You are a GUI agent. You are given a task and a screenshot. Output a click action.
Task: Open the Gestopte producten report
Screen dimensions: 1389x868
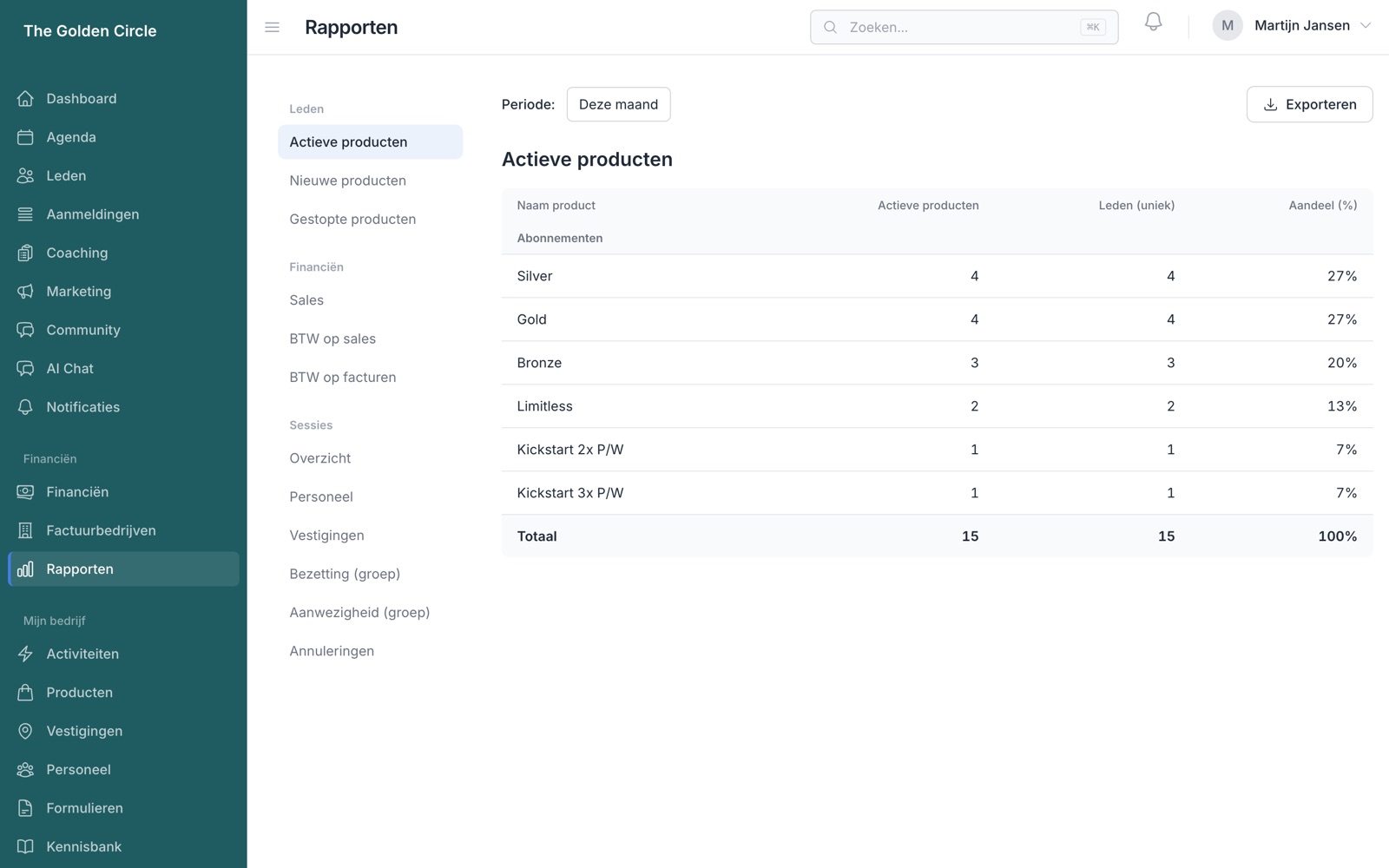(370, 219)
